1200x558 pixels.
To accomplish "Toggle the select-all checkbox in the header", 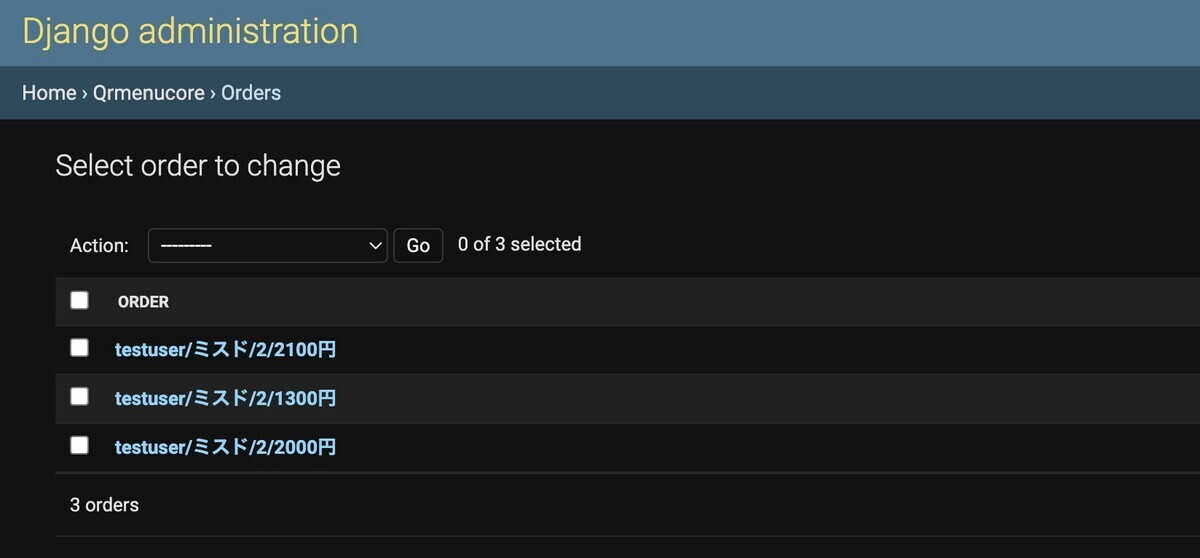I will click(x=79, y=300).
